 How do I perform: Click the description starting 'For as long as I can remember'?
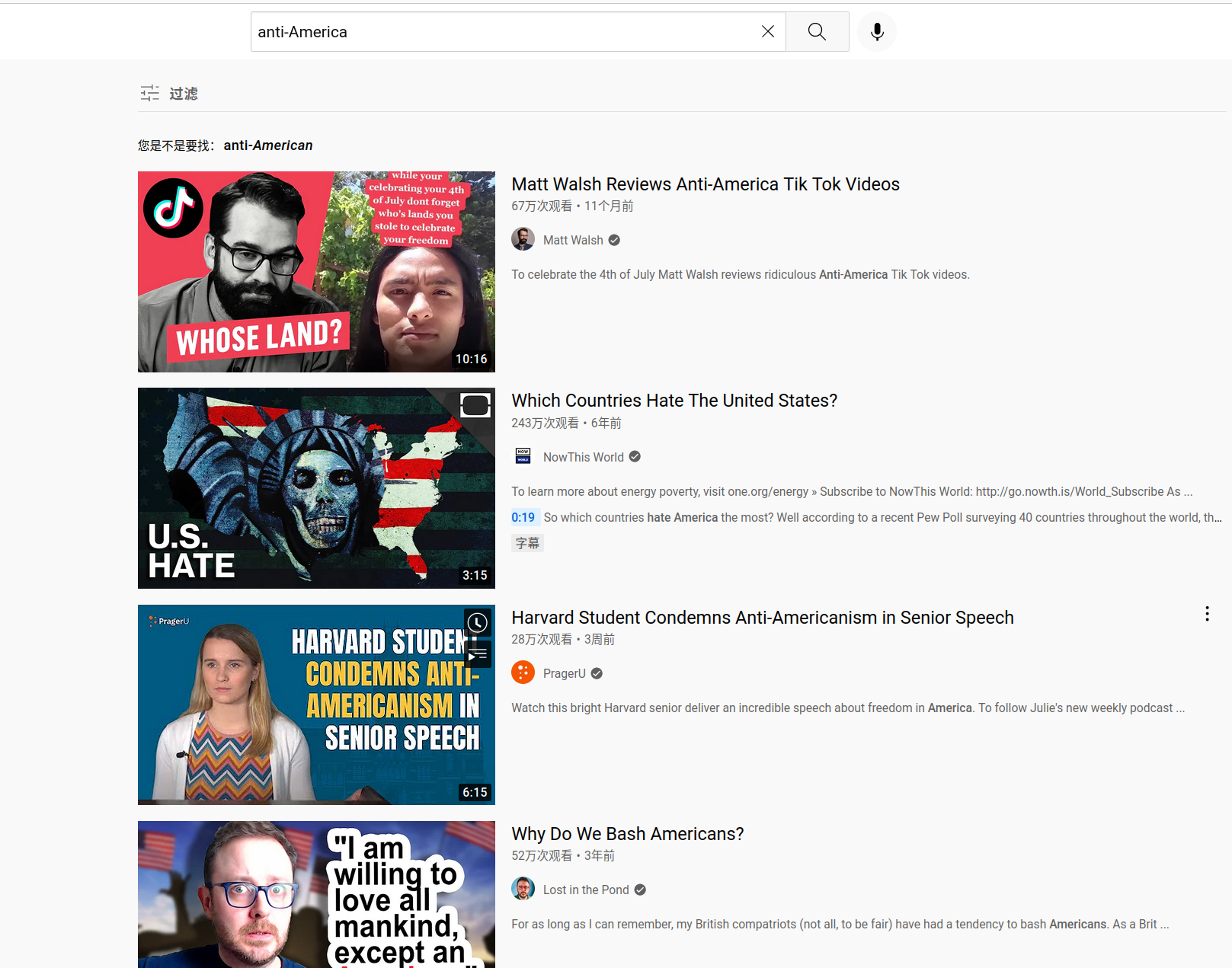click(x=840, y=925)
